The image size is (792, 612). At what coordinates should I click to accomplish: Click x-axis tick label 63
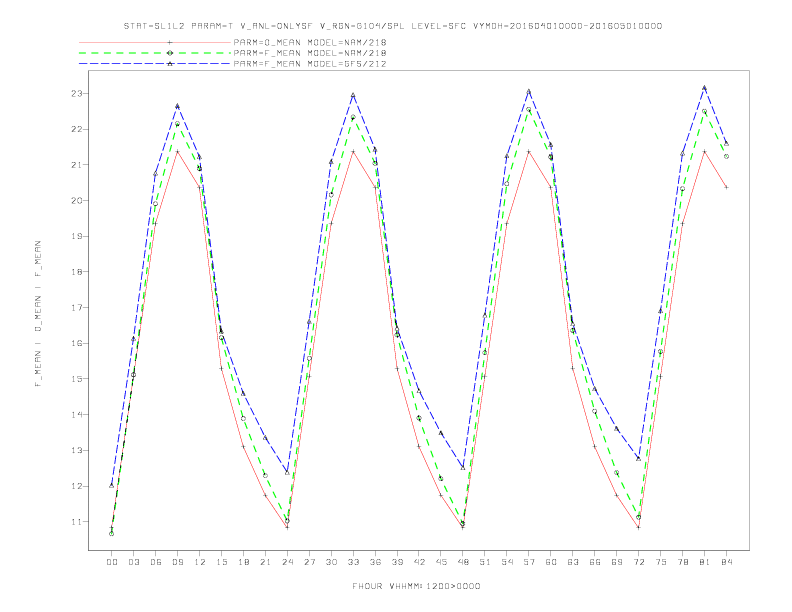pos(573,562)
